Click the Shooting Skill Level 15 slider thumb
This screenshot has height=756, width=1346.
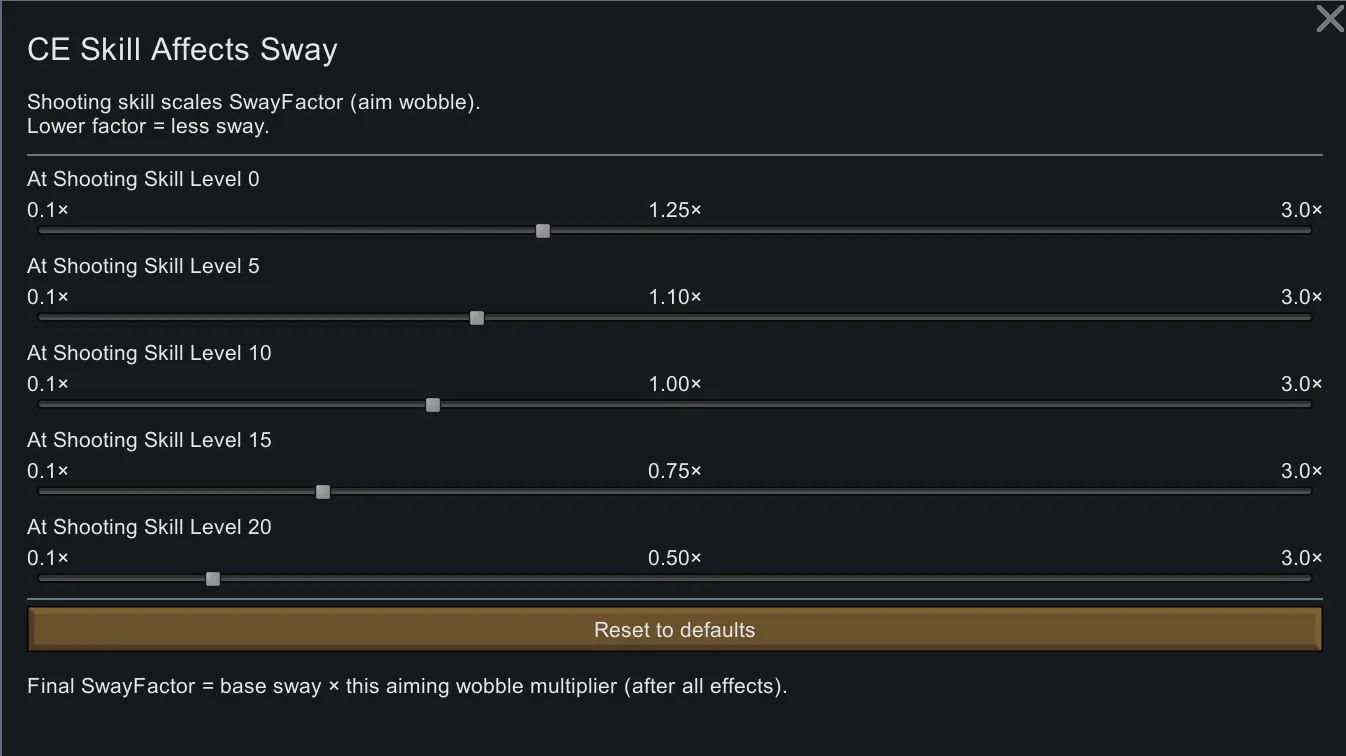pos(323,492)
